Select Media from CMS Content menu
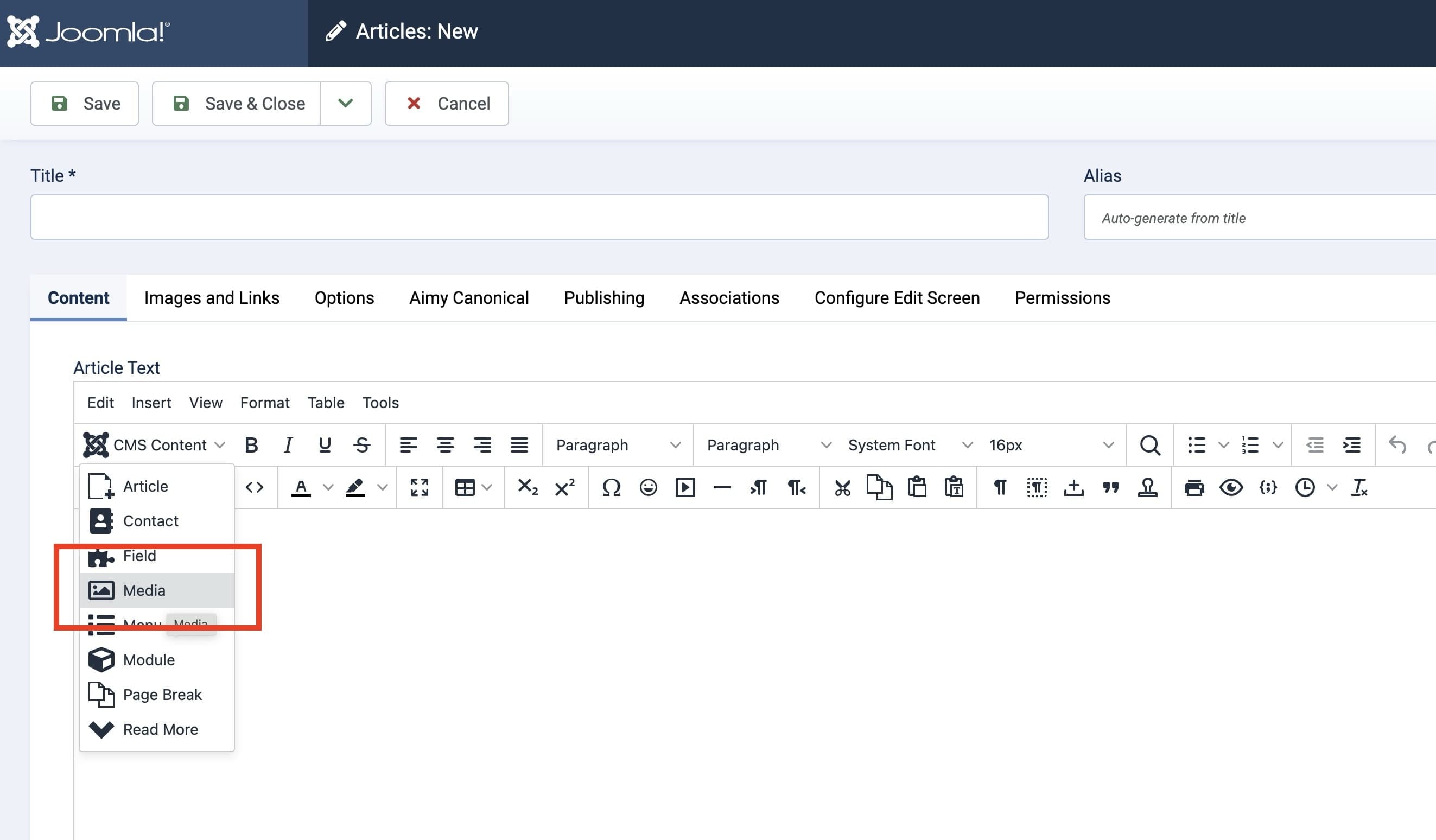This screenshot has height=840, width=1436. (x=157, y=590)
